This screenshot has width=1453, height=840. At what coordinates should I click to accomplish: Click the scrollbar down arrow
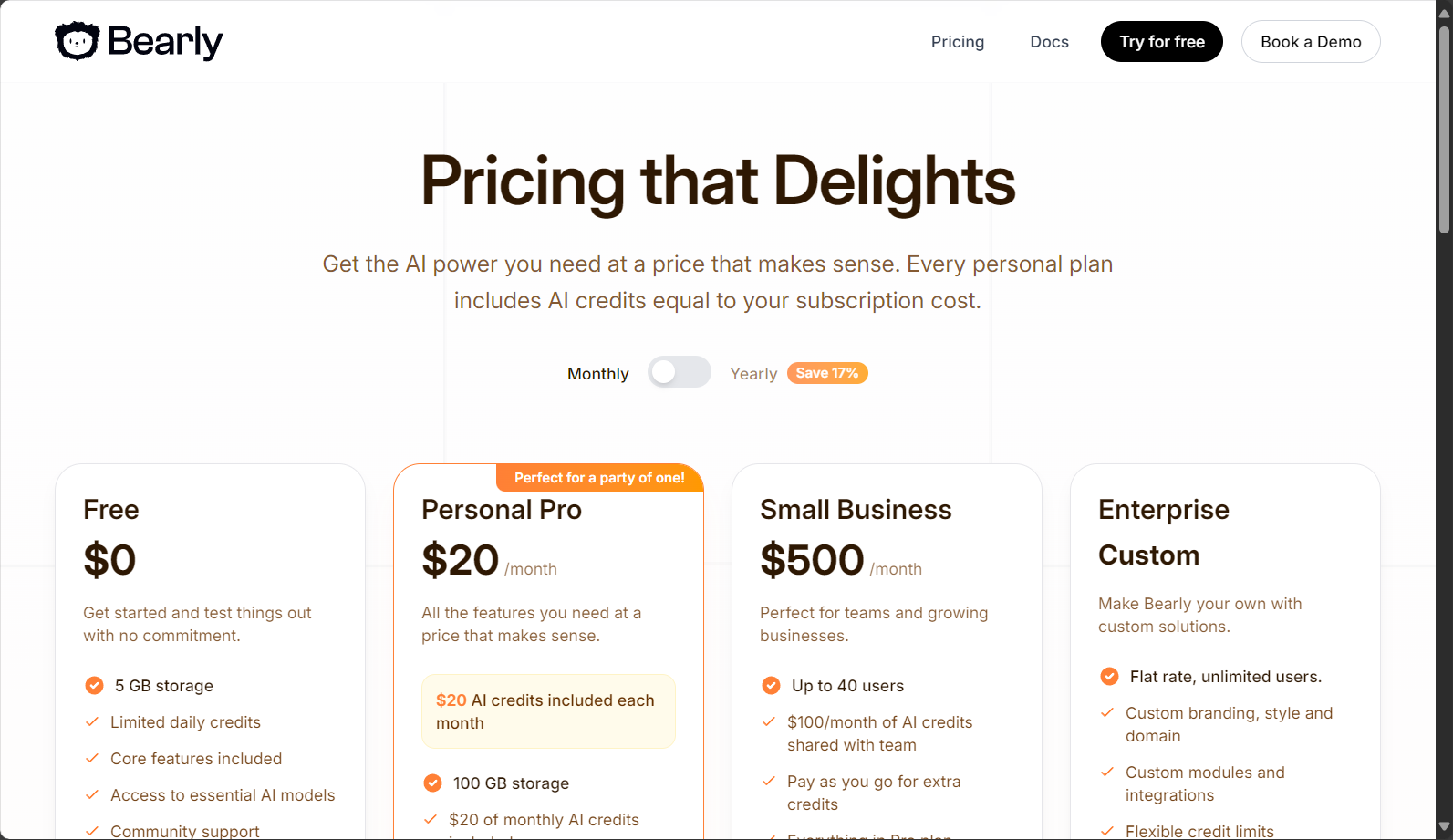click(x=1444, y=828)
